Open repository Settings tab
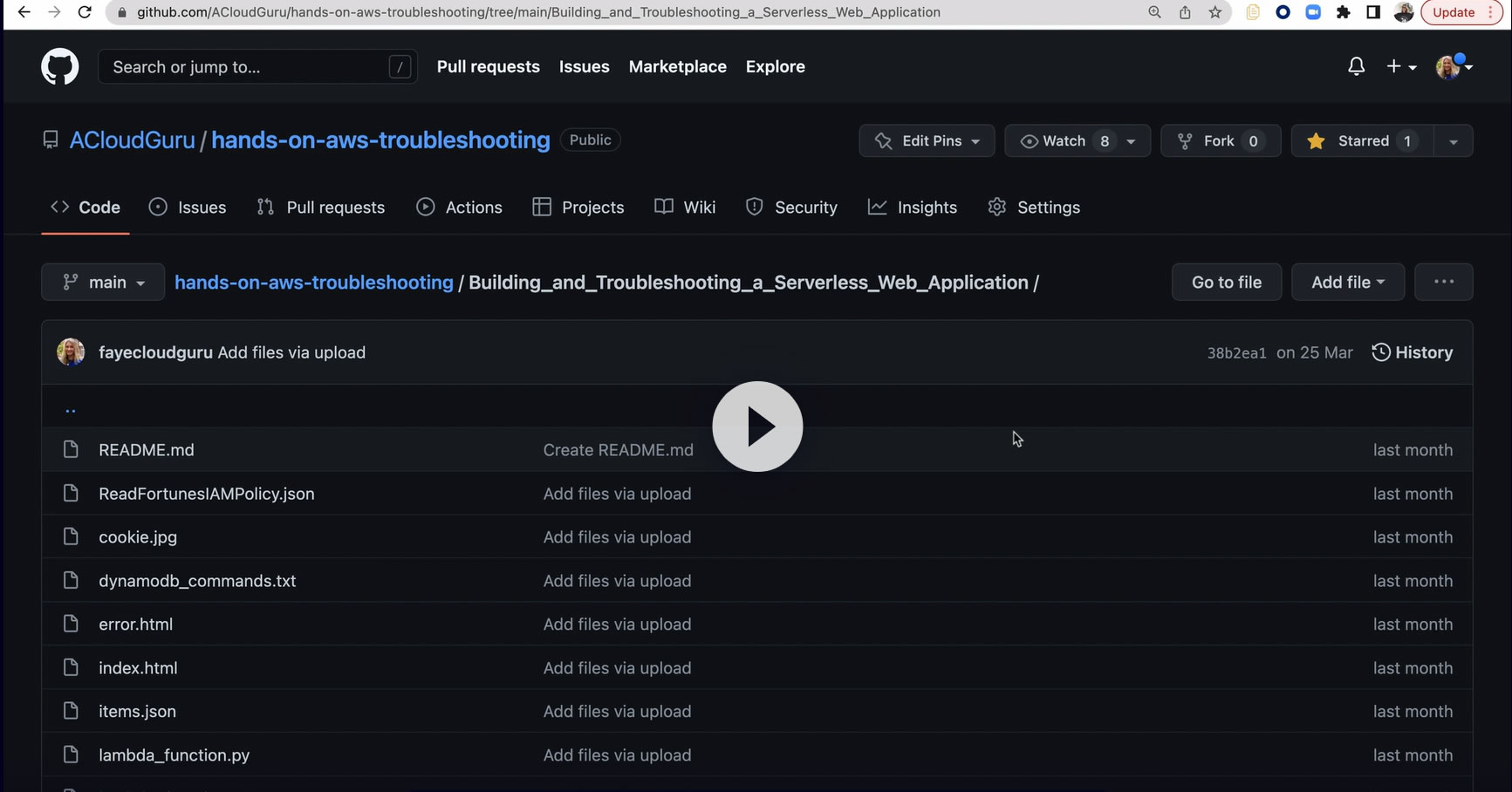 pyautogui.click(x=1034, y=207)
